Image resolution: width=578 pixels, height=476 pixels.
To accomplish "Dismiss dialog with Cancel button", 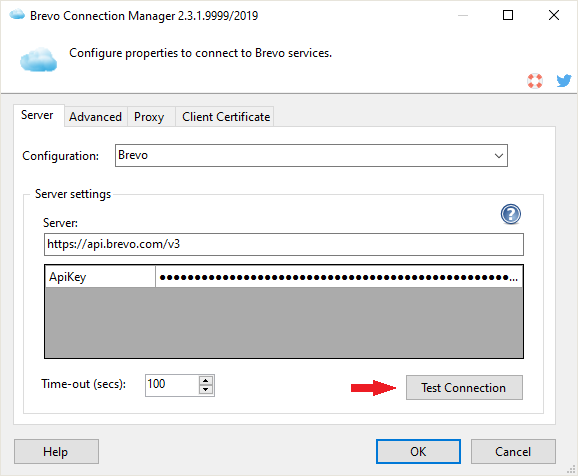I will (513, 451).
